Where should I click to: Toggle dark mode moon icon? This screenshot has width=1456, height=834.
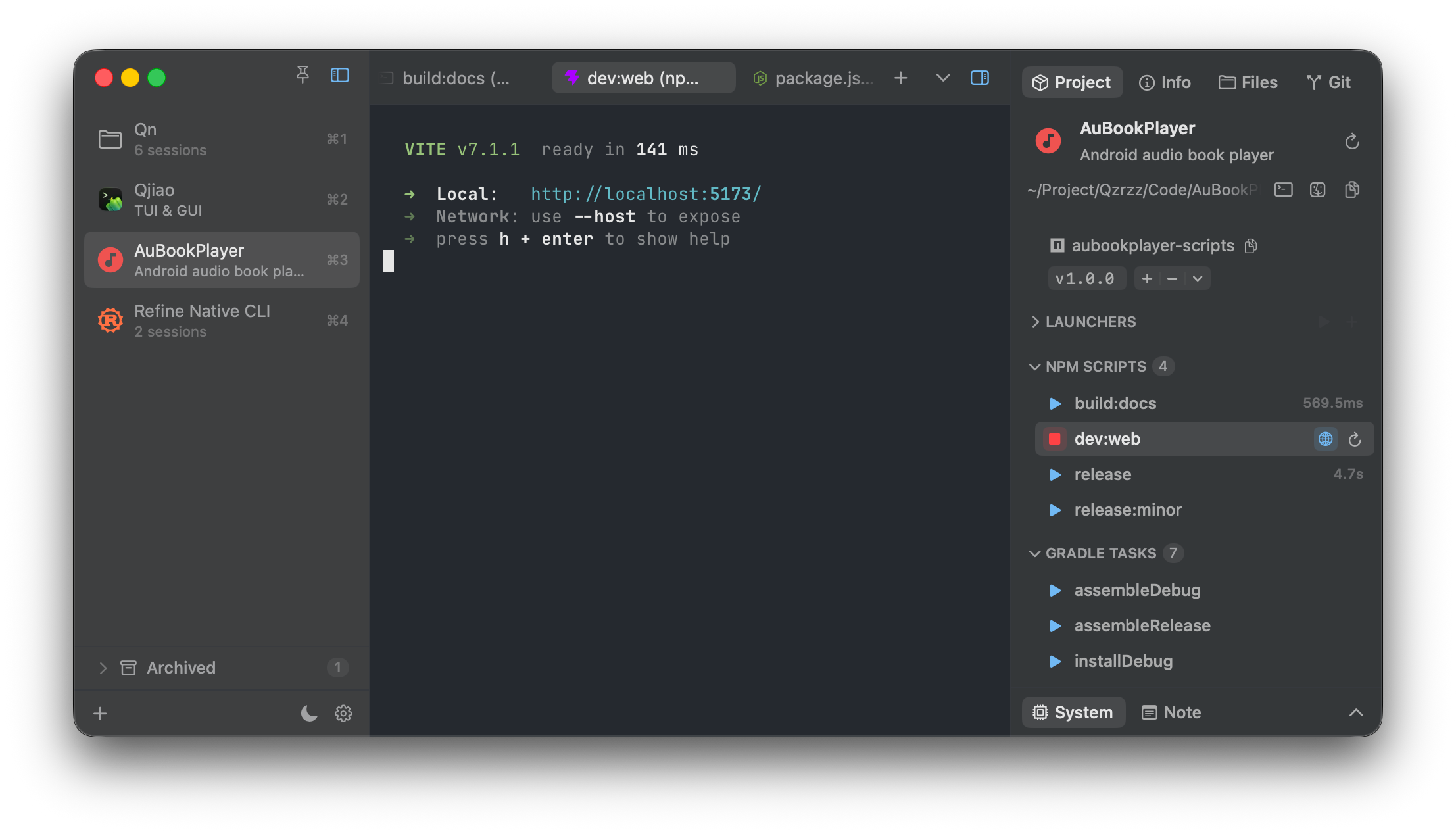click(x=308, y=713)
